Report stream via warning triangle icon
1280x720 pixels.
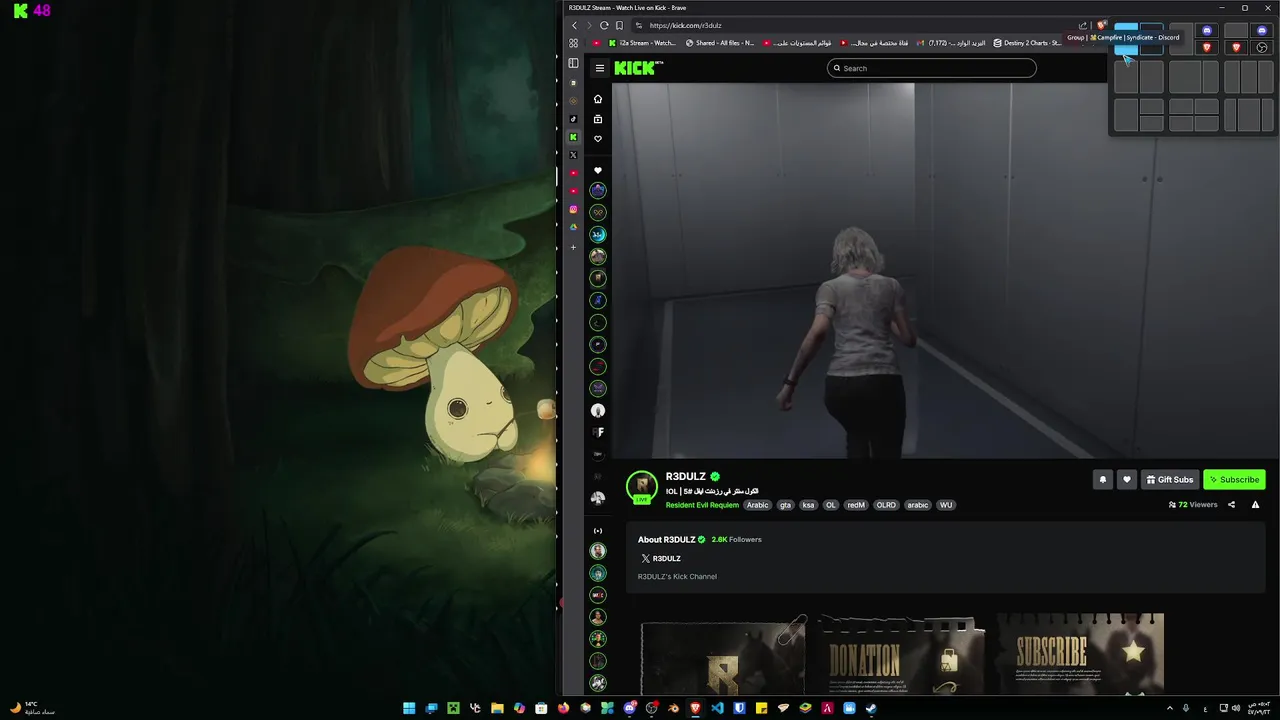click(x=1255, y=505)
